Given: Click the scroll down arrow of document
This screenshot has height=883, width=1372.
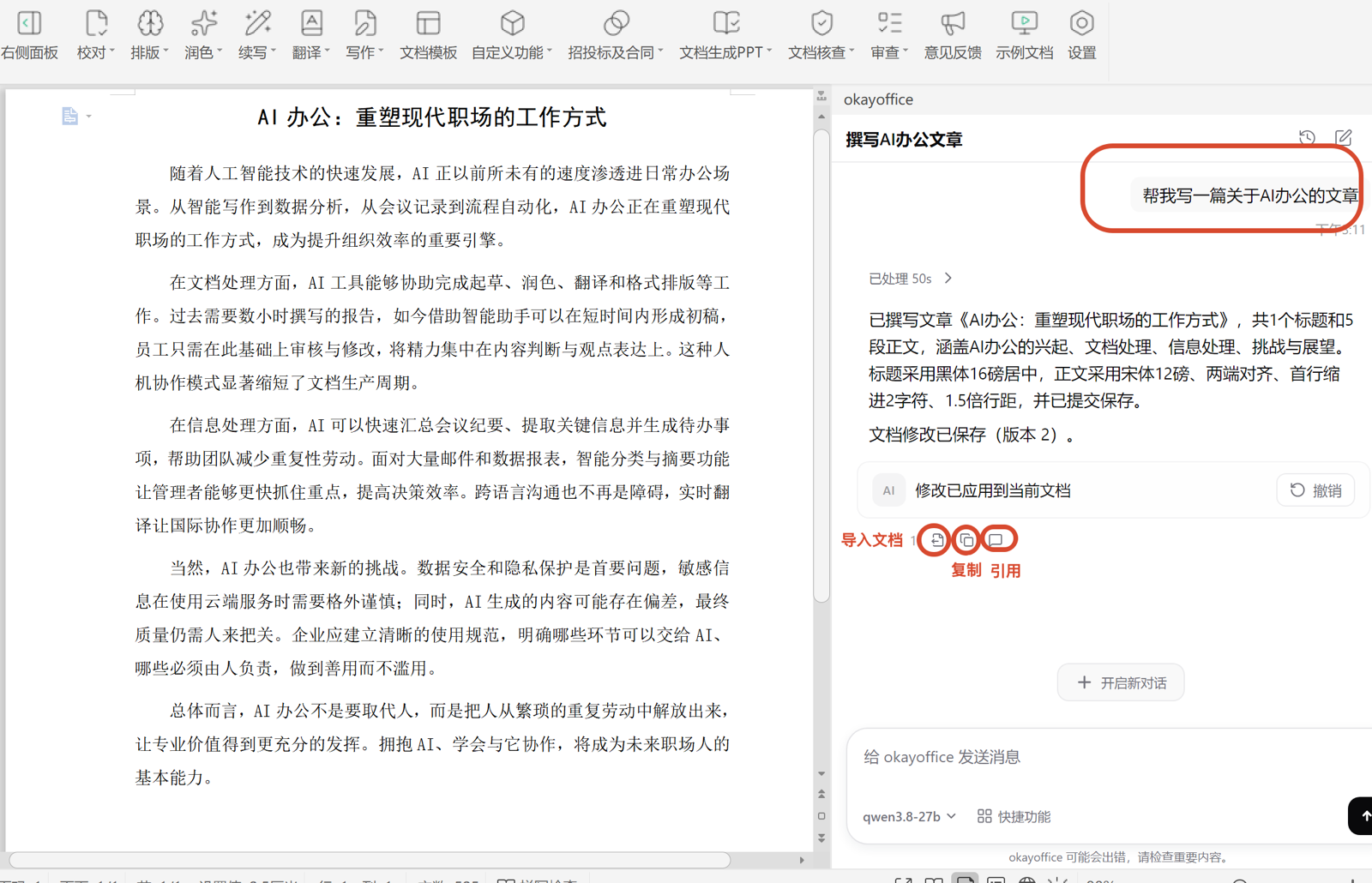Looking at the screenshot, I should point(821,773).
